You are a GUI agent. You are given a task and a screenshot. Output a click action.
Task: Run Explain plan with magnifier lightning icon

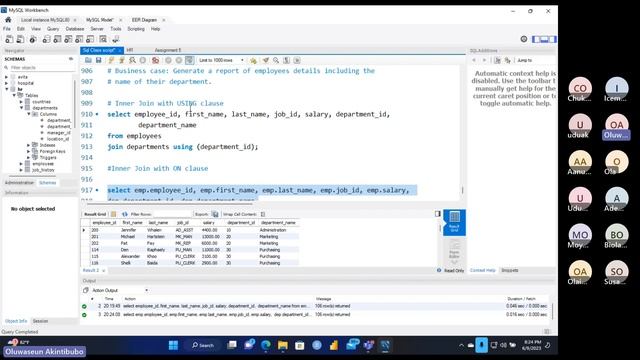pyautogui.click(x=132, y=60)
